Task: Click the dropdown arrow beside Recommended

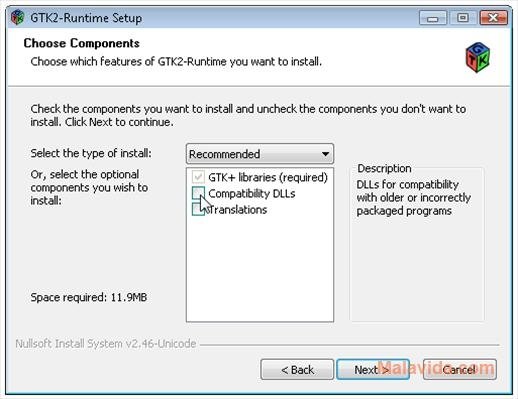Action: (325, 154)
